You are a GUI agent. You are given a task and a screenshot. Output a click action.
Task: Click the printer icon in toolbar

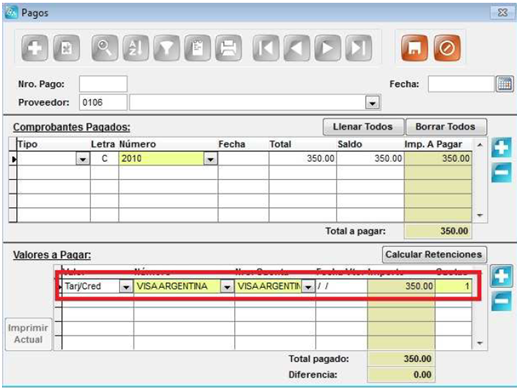pyautogui.click(x=229, y=48)
